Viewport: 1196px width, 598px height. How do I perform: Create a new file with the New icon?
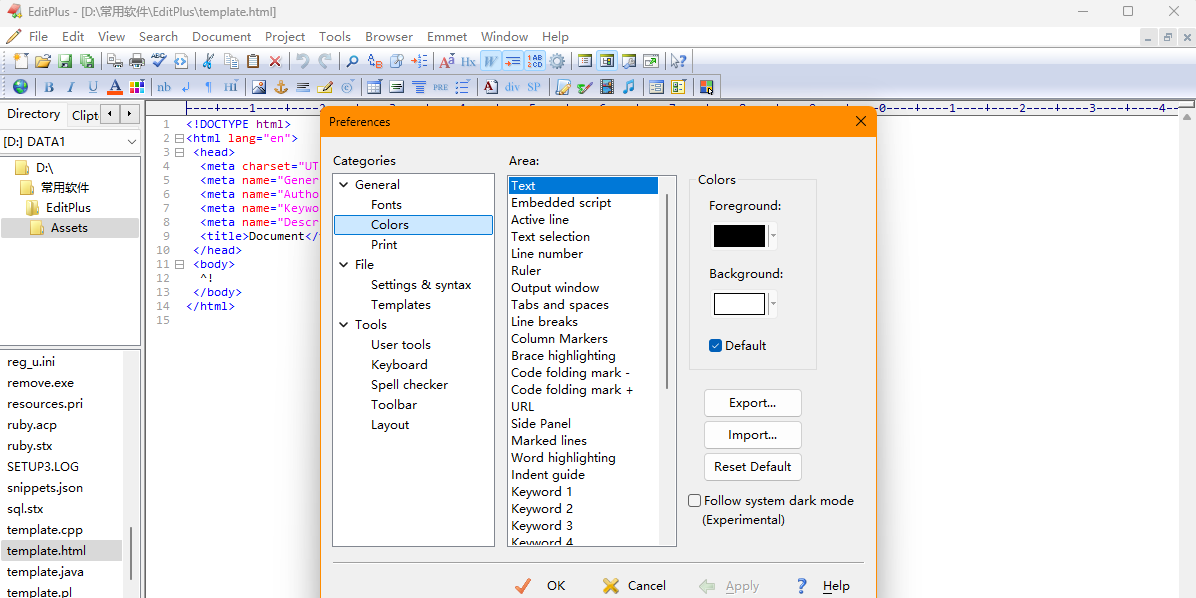pyautogui.click(x=21, y=61)
